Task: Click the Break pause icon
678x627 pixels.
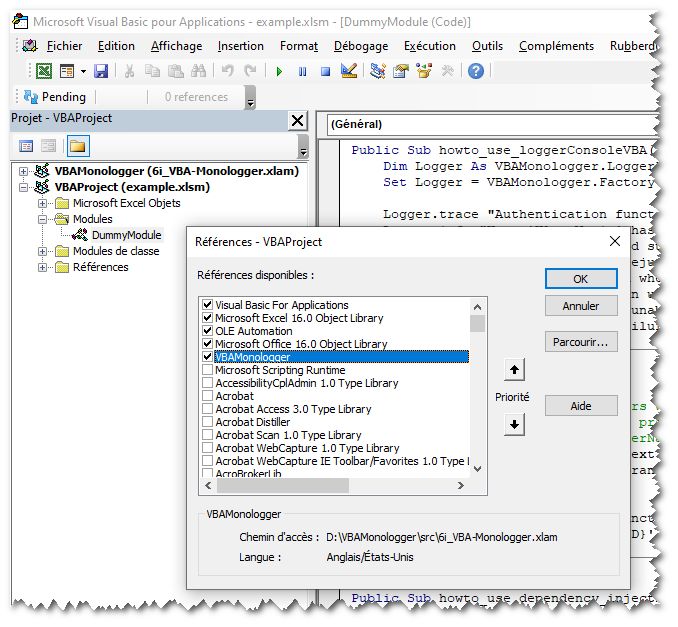Action: click(x=302, y=71)
